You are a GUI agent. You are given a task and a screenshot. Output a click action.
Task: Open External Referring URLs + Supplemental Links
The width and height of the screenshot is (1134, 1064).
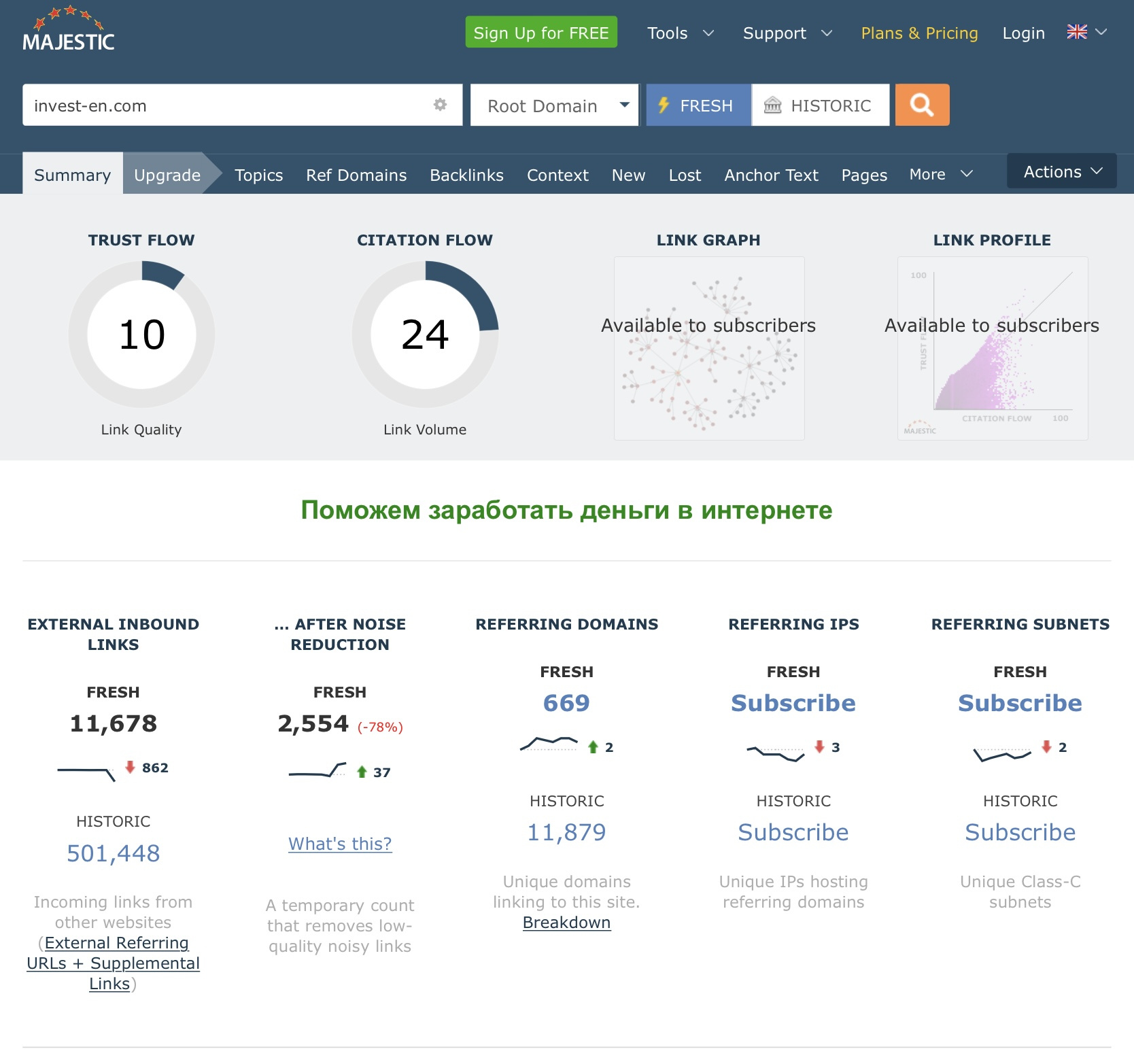[113, 963]
